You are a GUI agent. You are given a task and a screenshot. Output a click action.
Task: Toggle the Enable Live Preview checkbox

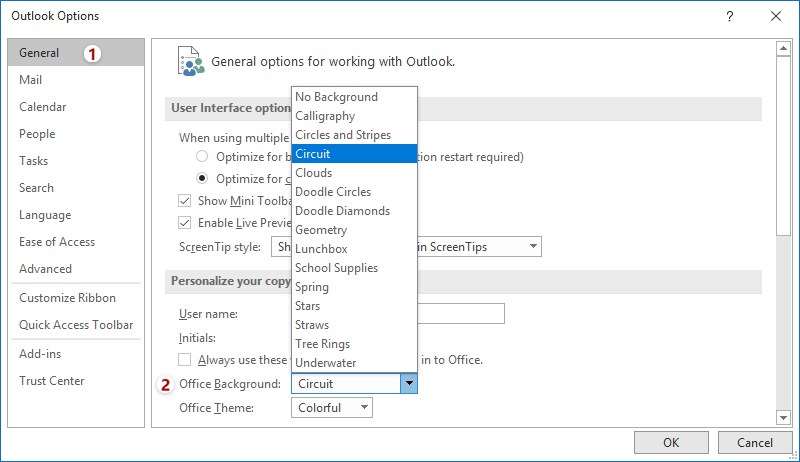[x=185, y=222]
